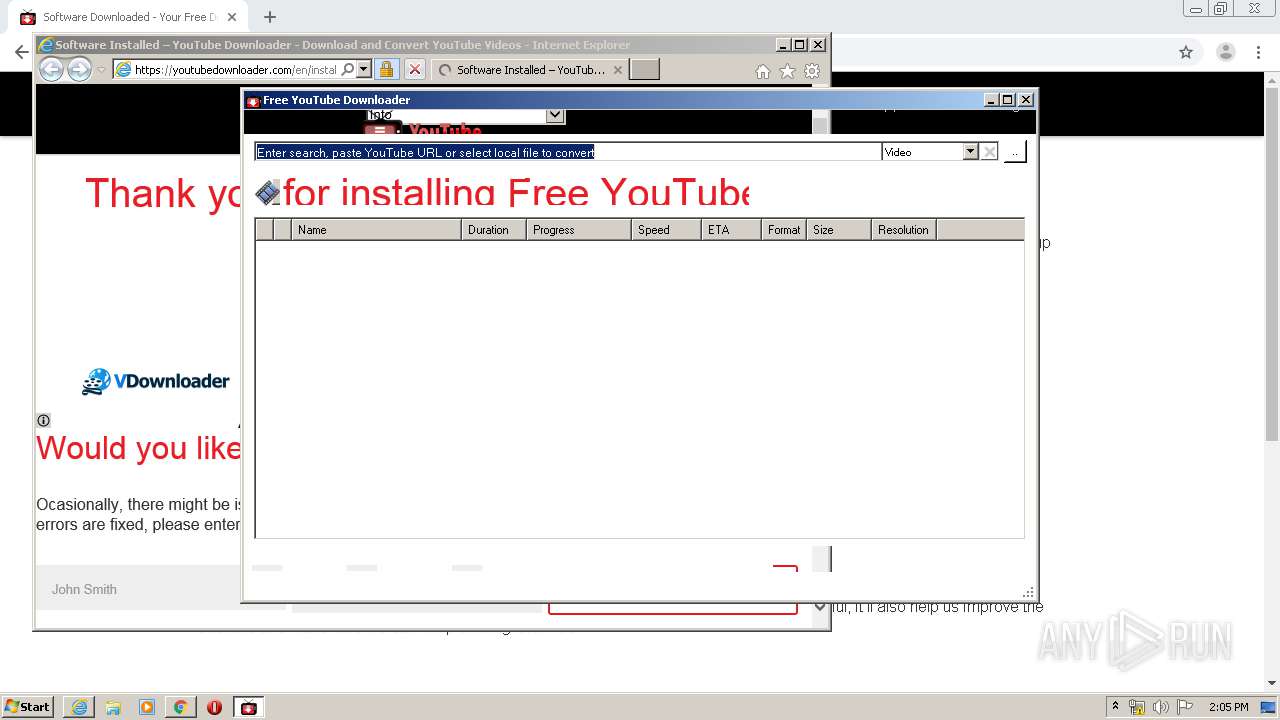The height and width of the screenshot is (720, 1280).
Task: Click the video film-strip icon in Free YouTube Downloader
Action: click(x=267, y=192)
